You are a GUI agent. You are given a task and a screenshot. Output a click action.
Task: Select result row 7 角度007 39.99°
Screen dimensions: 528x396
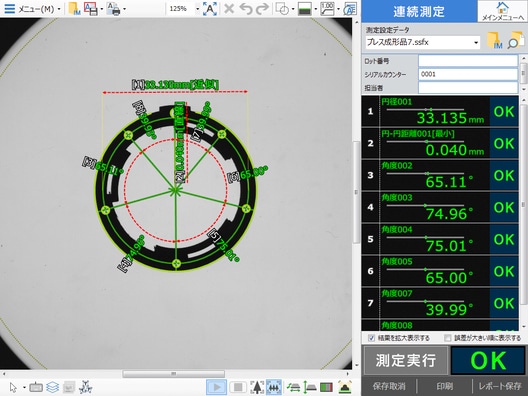click(440, 303)
